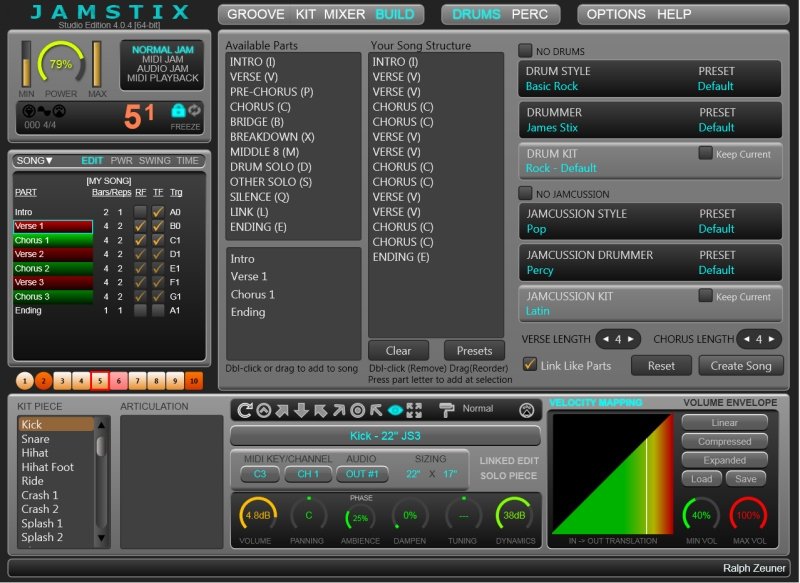
Task: Click the four-arrow expand icon in kit toolbar
Action: coord(414,410)
